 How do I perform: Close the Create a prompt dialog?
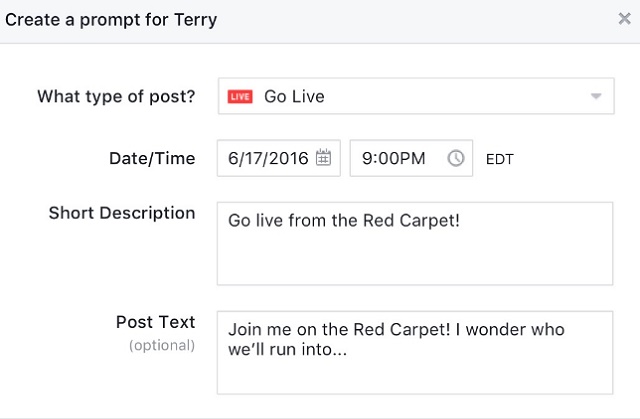(624, 18)
